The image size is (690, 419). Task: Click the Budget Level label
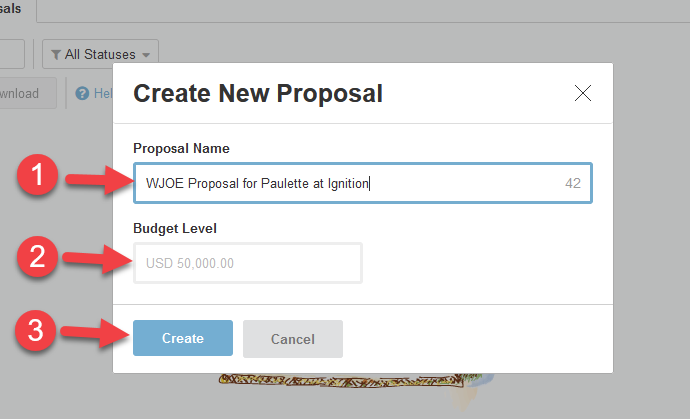[175, 228]
